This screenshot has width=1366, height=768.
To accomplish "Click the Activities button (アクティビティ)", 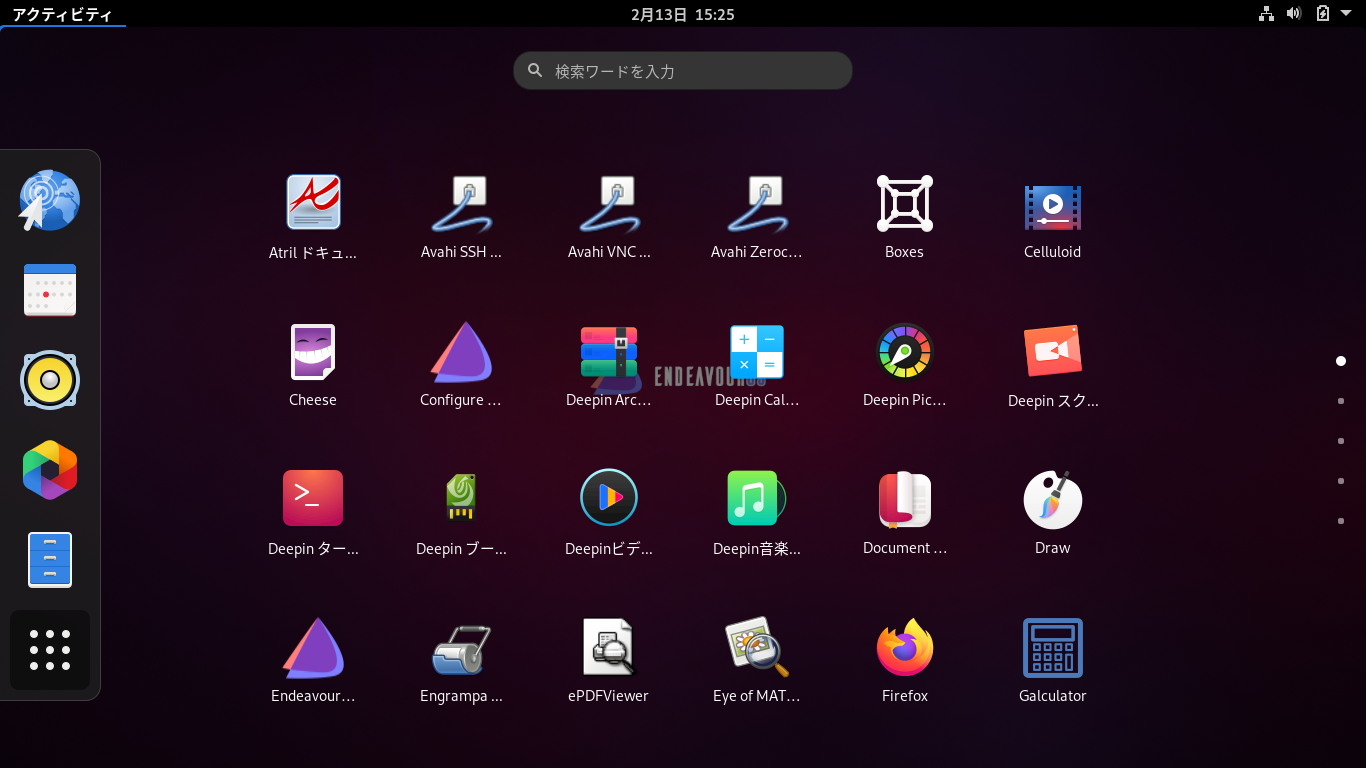I will pos(62,14).
